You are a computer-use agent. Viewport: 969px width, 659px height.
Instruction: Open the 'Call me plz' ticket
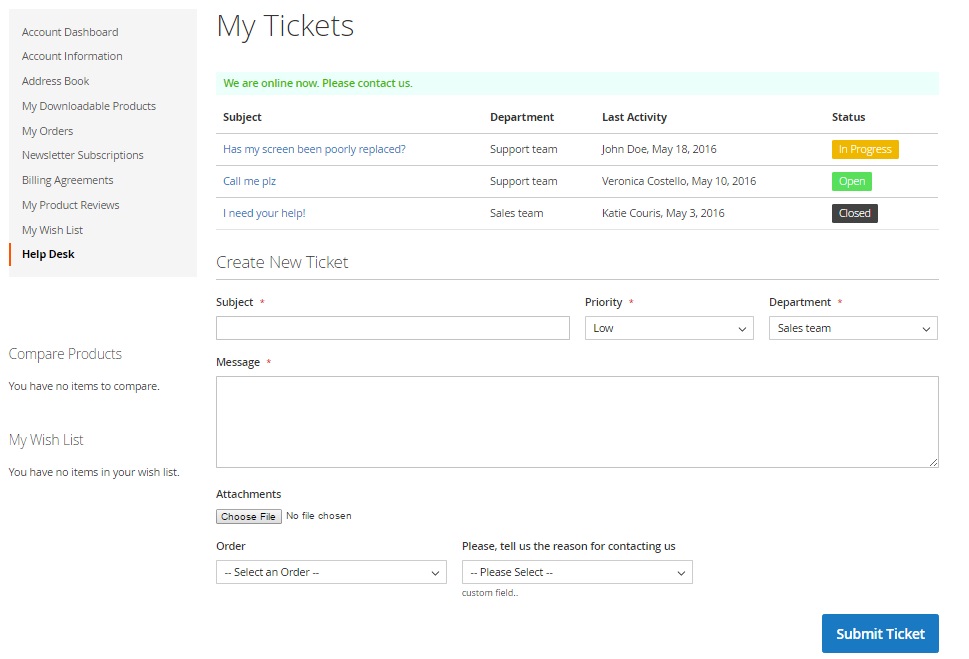tap(250, 181)
